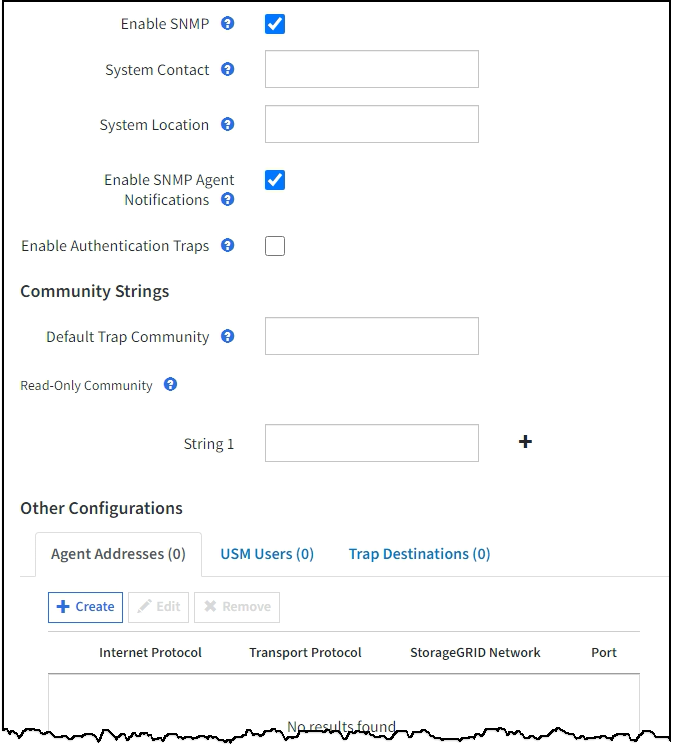Click the Internet Protocol column header
Image resolution: width=673 pixels, height=750 pixels.
coord(150,653)
